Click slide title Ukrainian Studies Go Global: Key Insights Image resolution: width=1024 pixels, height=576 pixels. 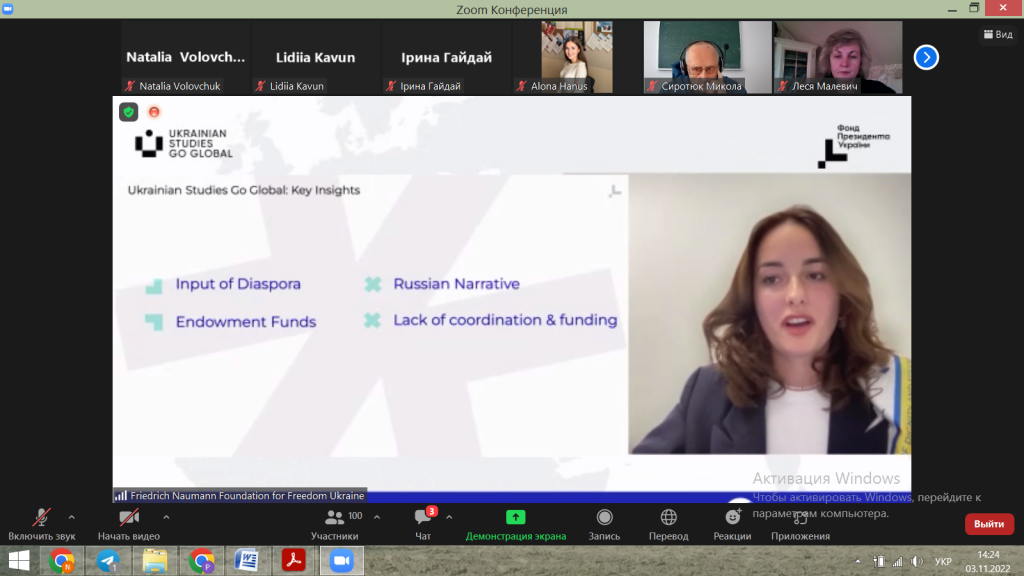[x=244, y=190]
